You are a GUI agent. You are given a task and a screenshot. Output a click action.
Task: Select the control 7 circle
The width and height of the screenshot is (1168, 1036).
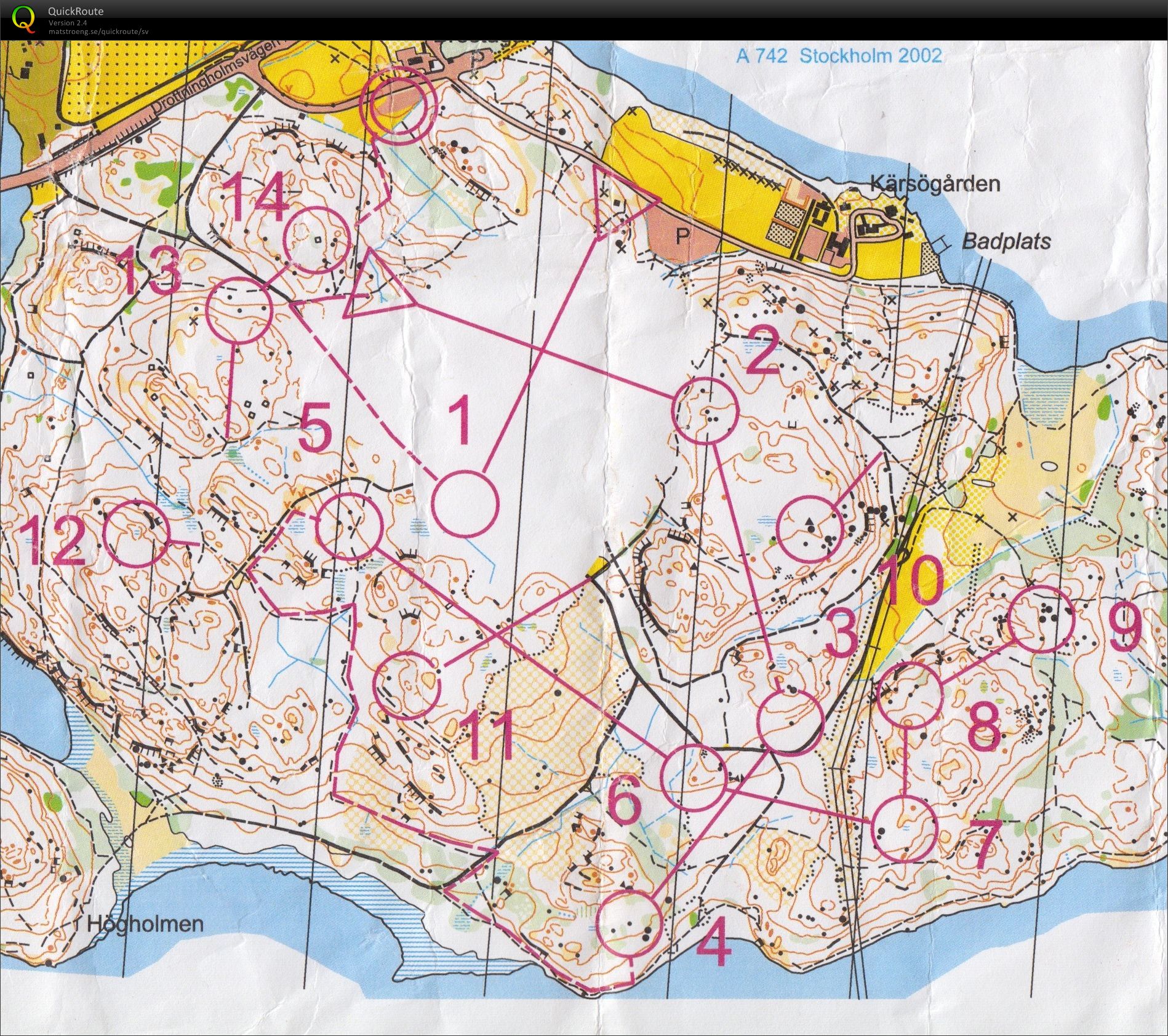[905, 827]
